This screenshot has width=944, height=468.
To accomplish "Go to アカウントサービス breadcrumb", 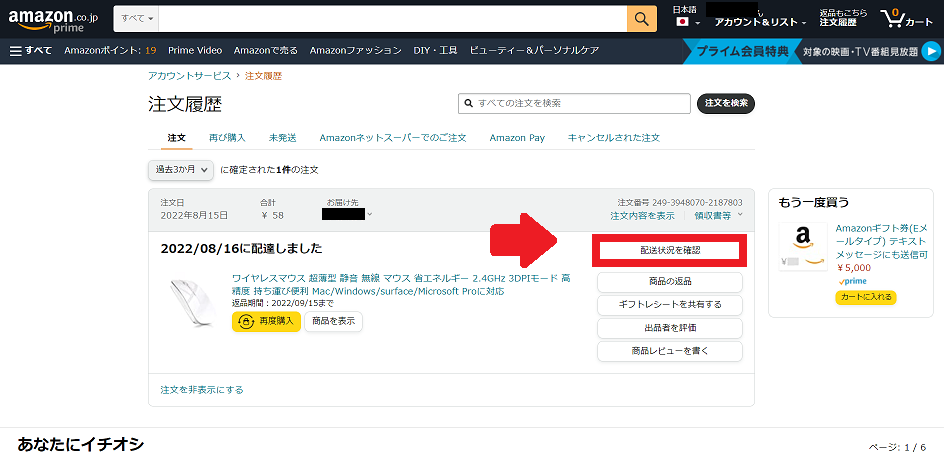I will coord(189,76).
